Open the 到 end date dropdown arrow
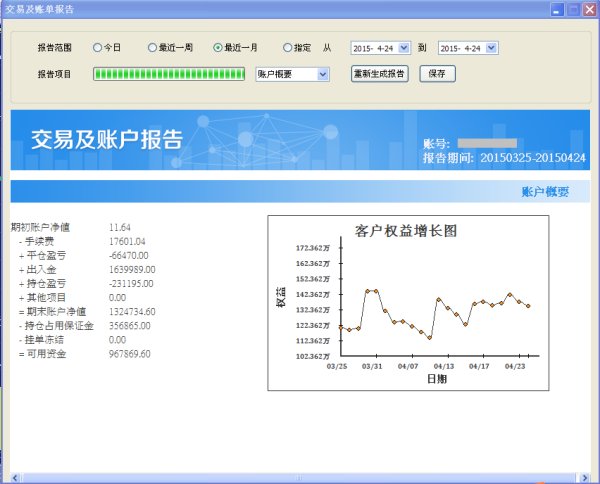 [491, 47]
